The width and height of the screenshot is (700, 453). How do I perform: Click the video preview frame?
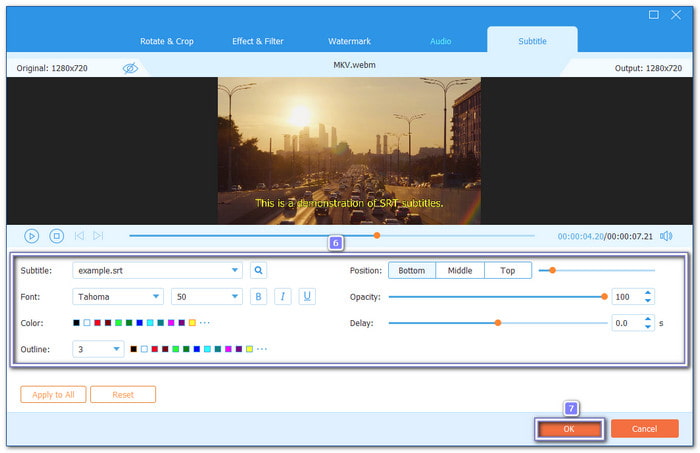point(349,151)
